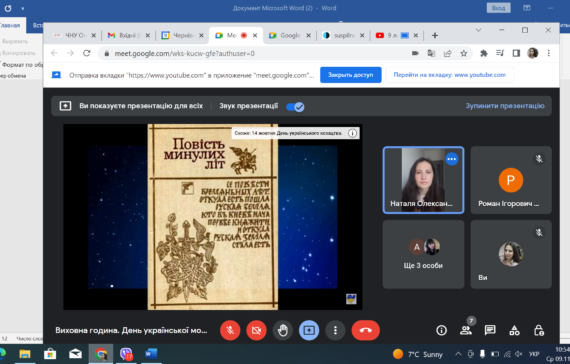Select your own Ви tile
This screenshot has height=364, width=570.
[x=511, y=254]
